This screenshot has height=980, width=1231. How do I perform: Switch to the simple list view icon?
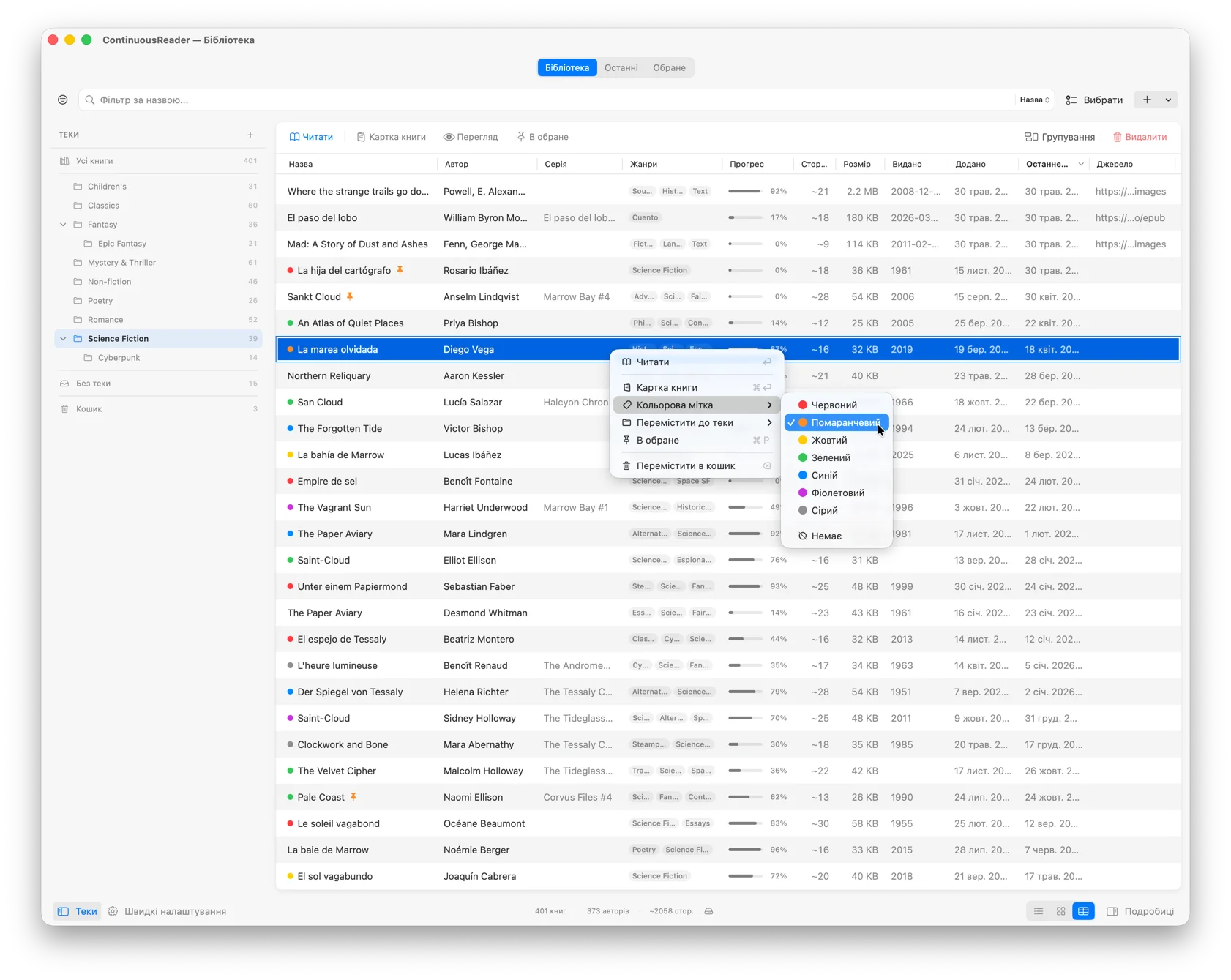click(x=1039, y=911)
